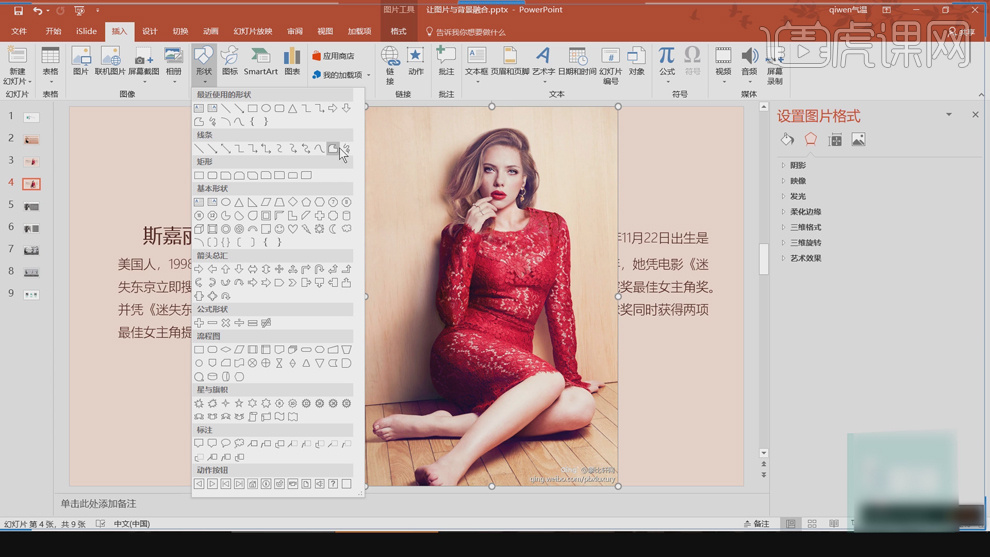The height and width of the screenshot is (557, 990).
Task: Select the Freeform shape in the lines section
Action: [333, 149]
